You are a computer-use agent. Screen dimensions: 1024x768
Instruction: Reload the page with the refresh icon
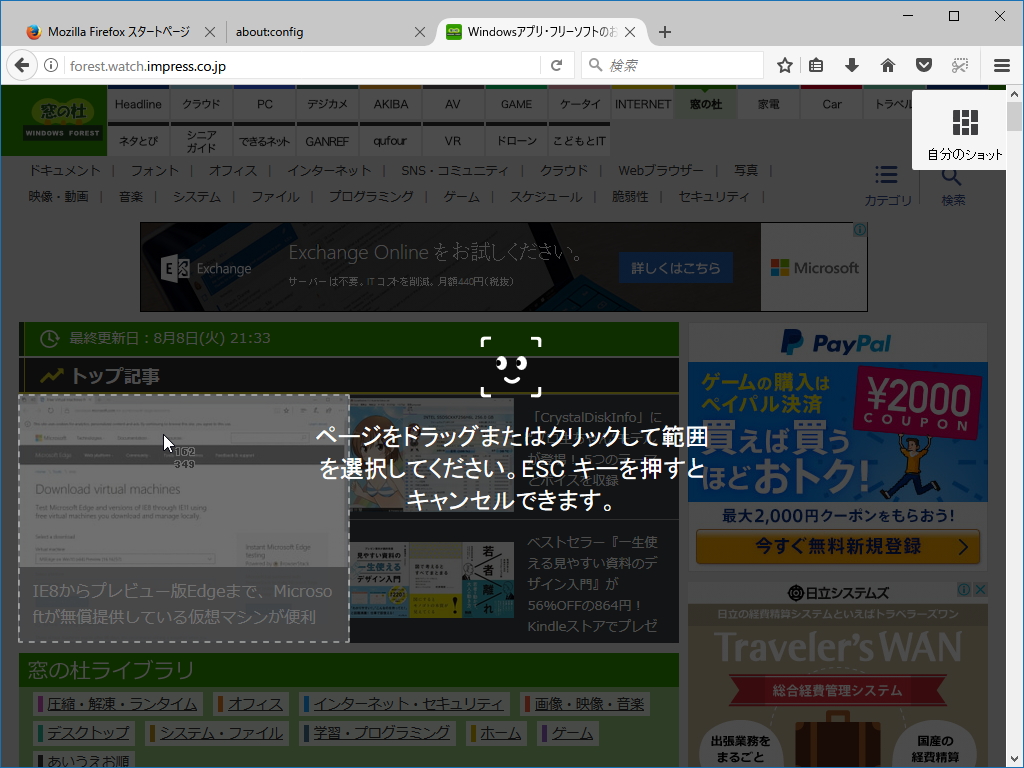[x=557, y=64]
